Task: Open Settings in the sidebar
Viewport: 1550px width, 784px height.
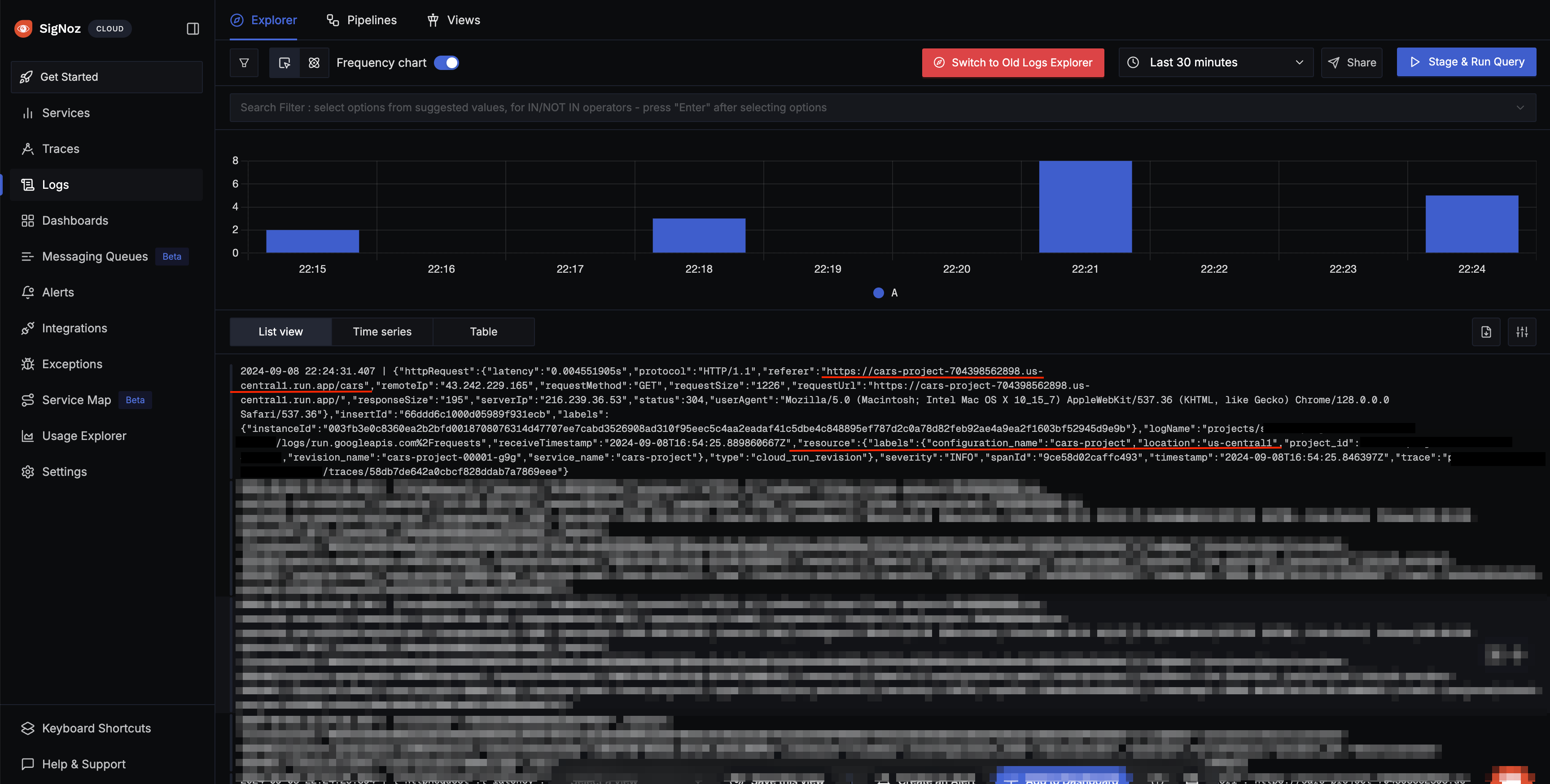Action: (x=106, y=471)
